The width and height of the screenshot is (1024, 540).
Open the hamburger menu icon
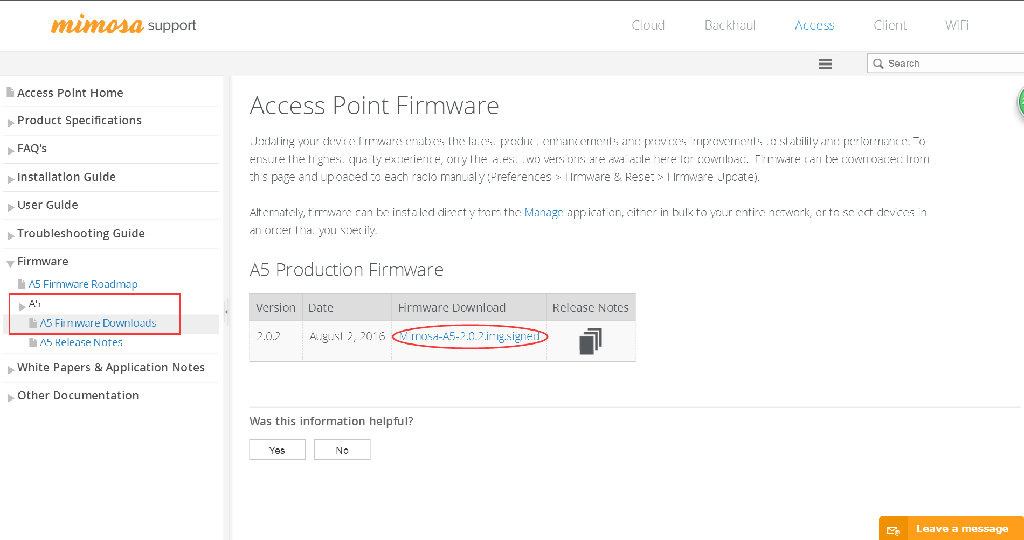[825, 64]
